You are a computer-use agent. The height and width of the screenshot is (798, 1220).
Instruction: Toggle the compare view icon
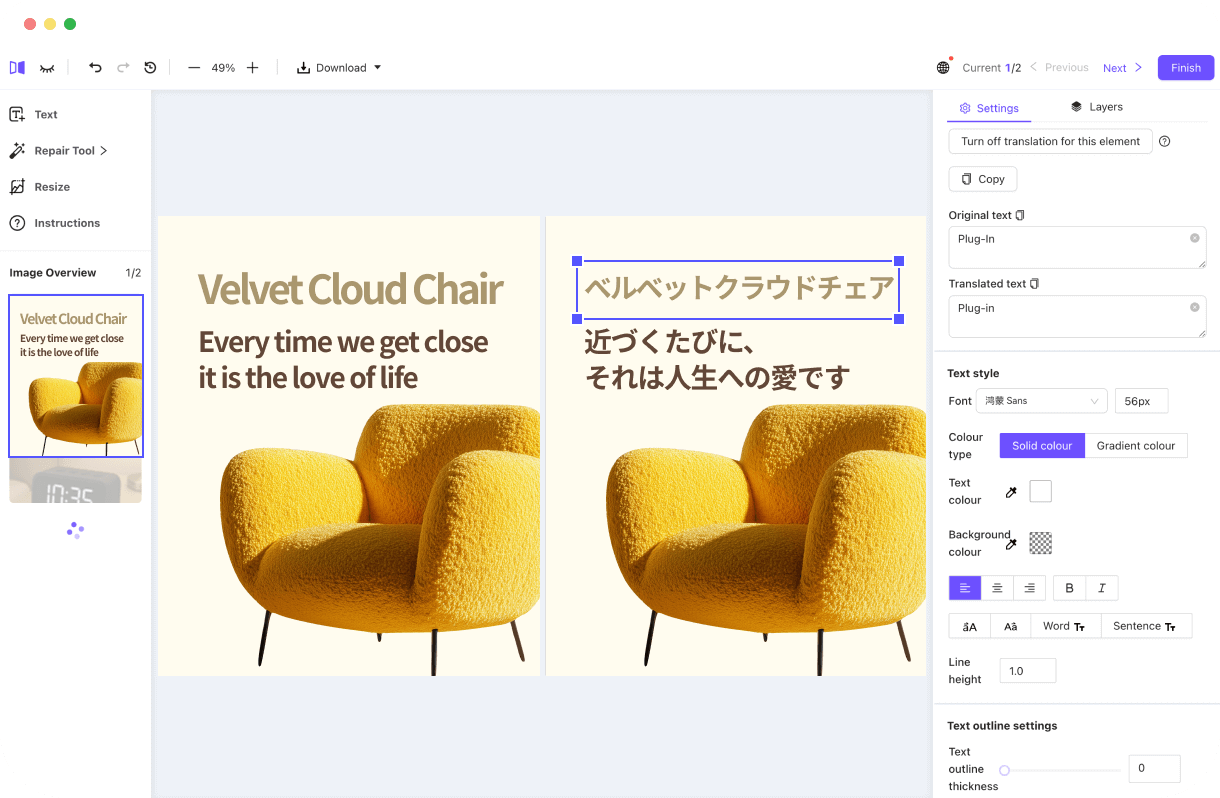(x=17, y=68)
